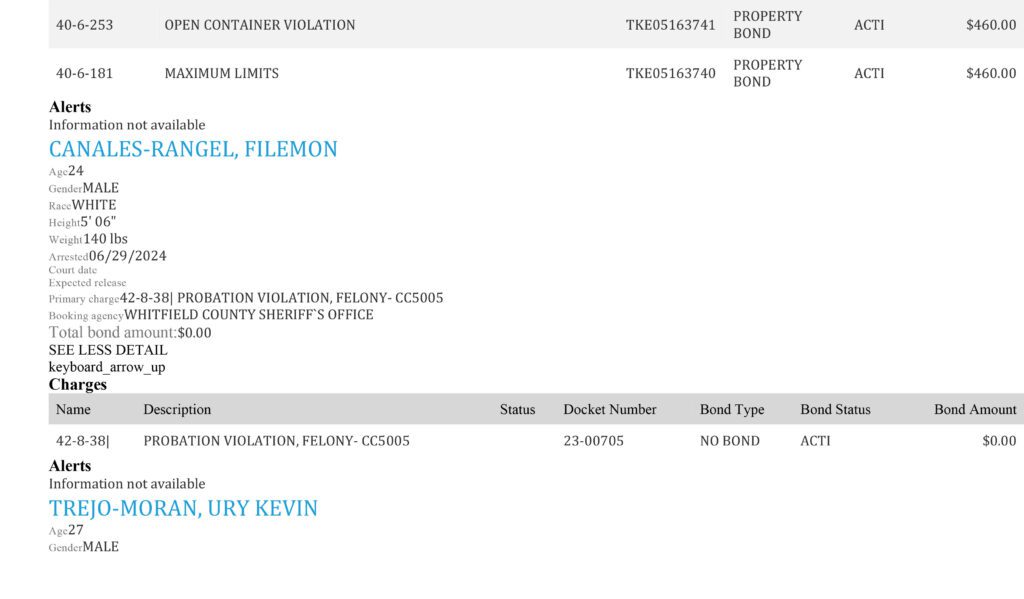
Task: Click docket number 23-00705
Action: [x=594, y=441]
